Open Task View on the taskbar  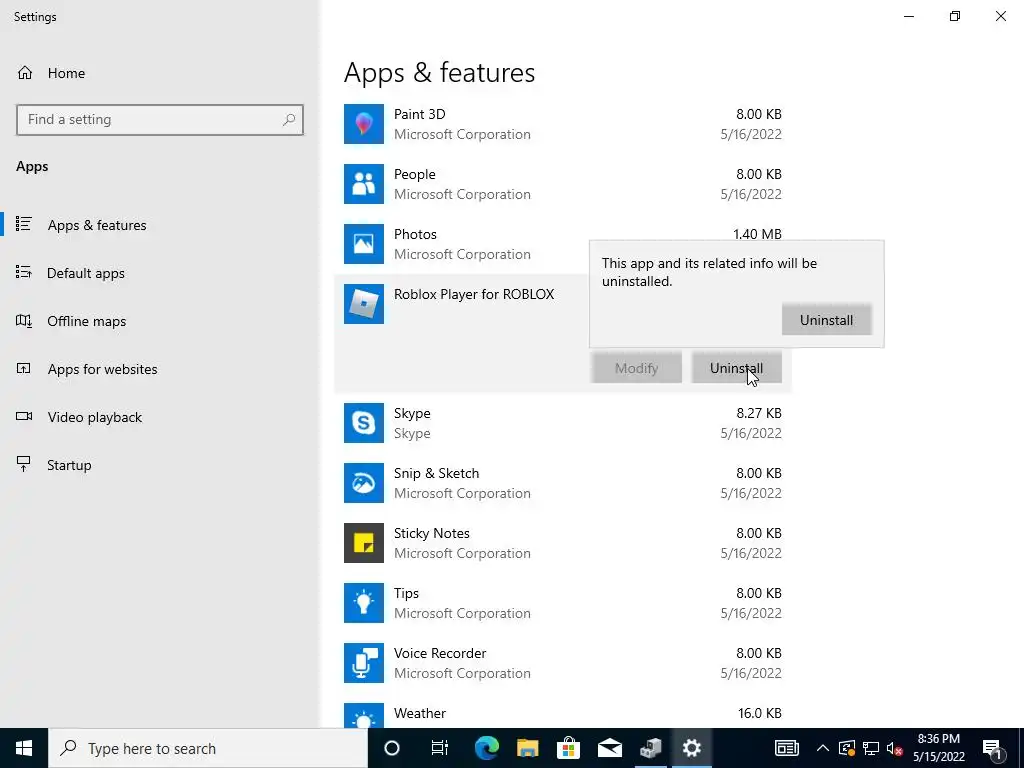coord(440,748)
